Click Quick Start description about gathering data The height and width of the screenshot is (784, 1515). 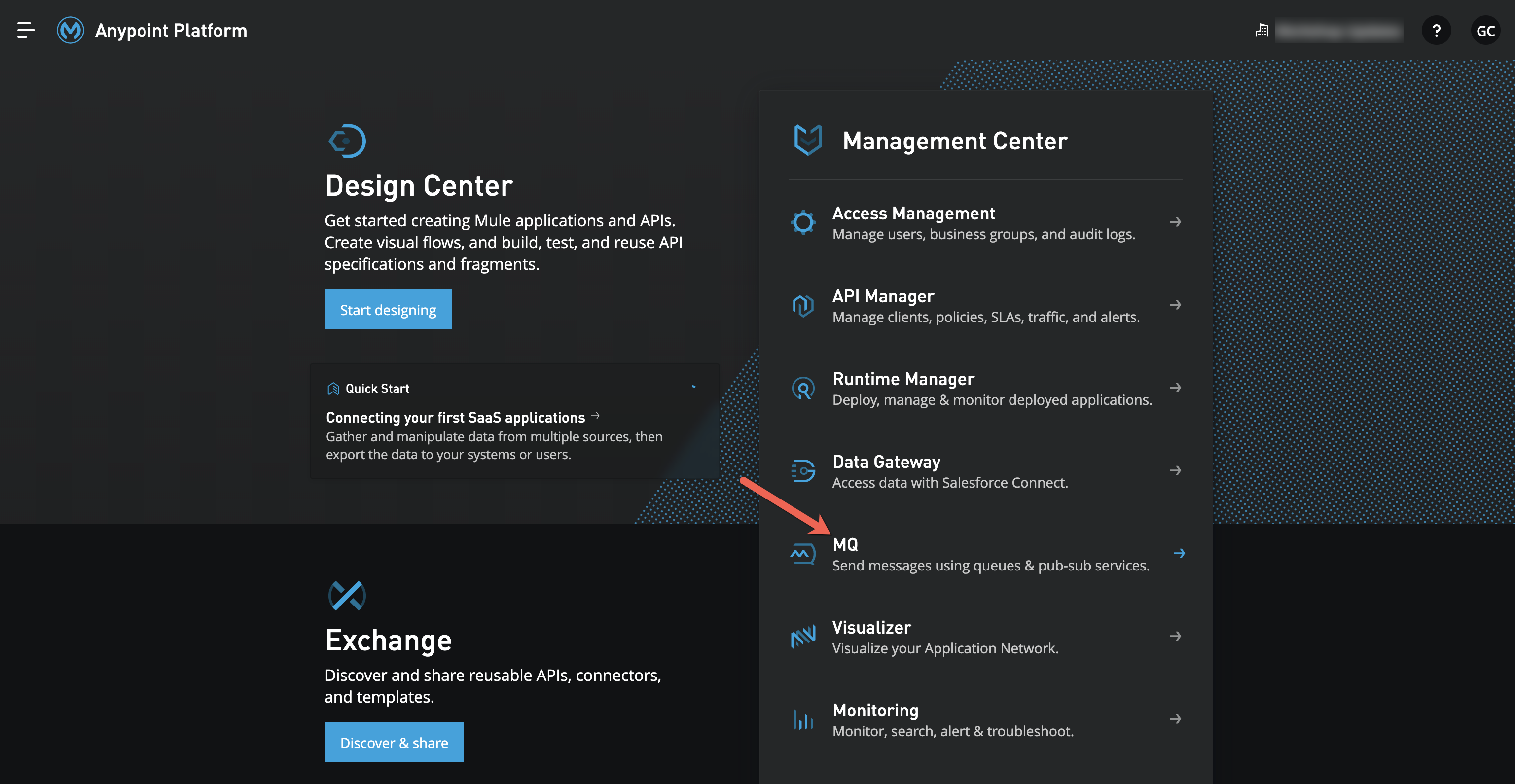[x=494, y=446]
